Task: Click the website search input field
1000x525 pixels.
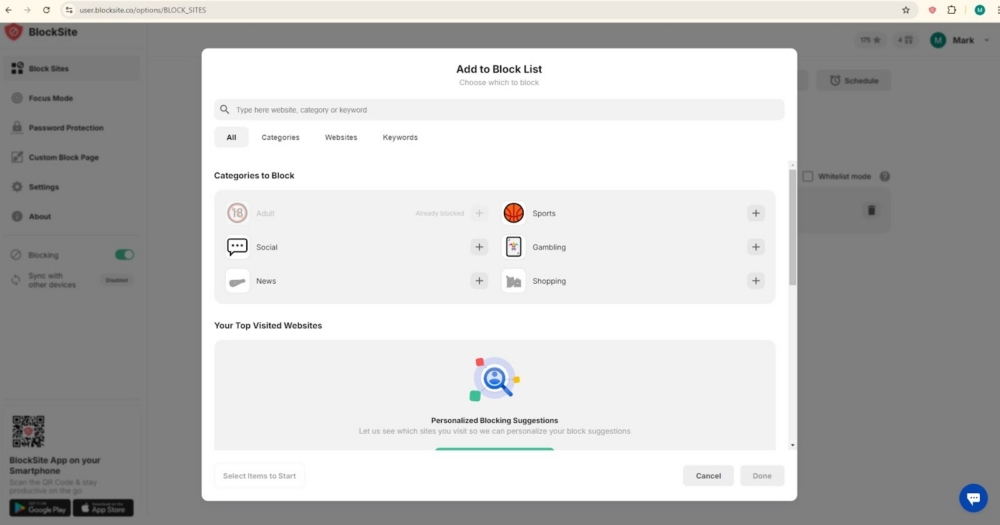Action: point(500,110)
